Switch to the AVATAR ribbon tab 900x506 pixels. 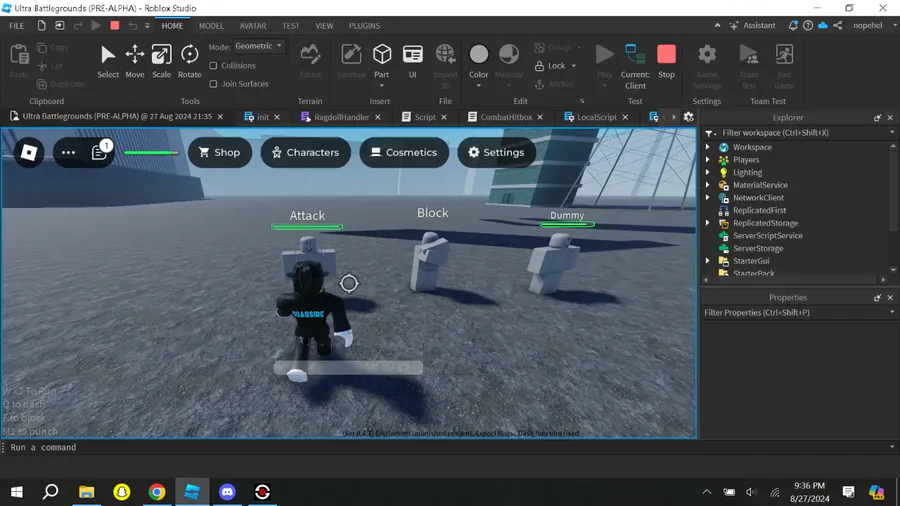tap(253, 26)
